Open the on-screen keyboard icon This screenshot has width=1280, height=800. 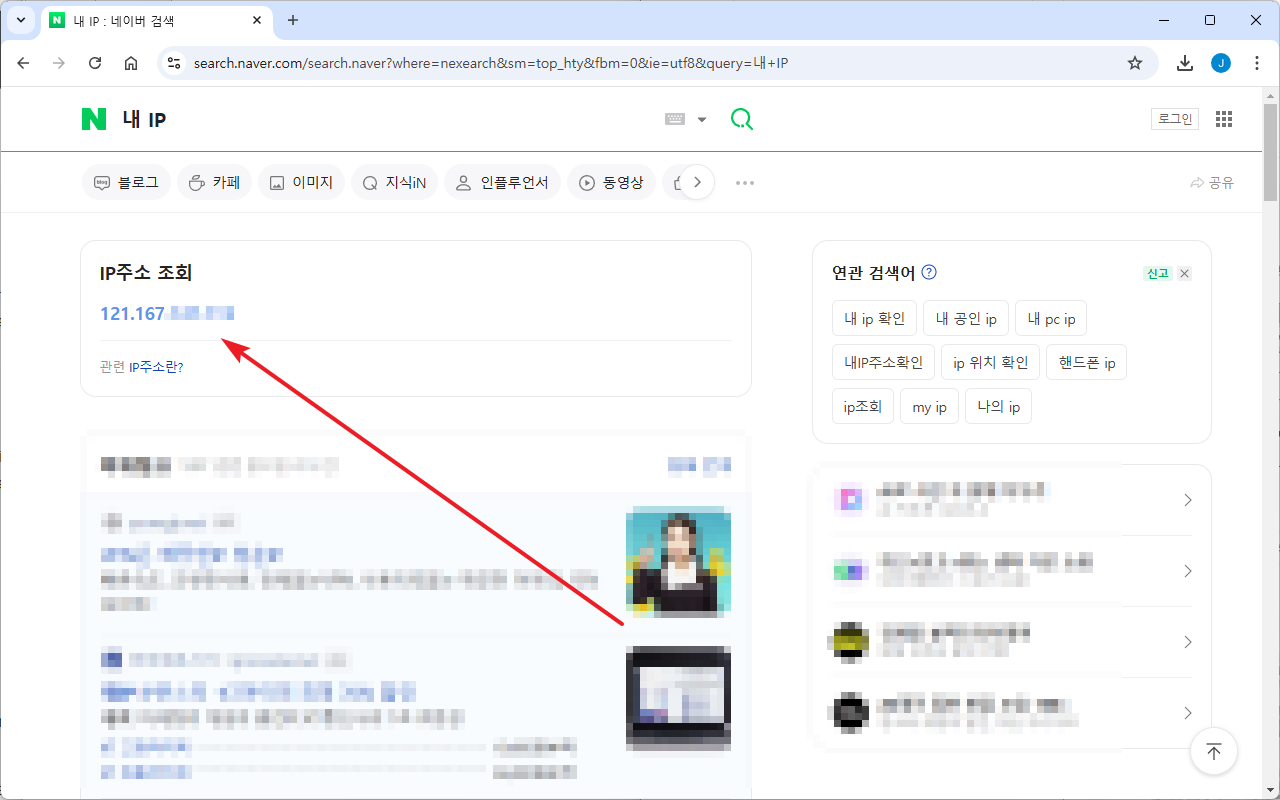[675, 119]
